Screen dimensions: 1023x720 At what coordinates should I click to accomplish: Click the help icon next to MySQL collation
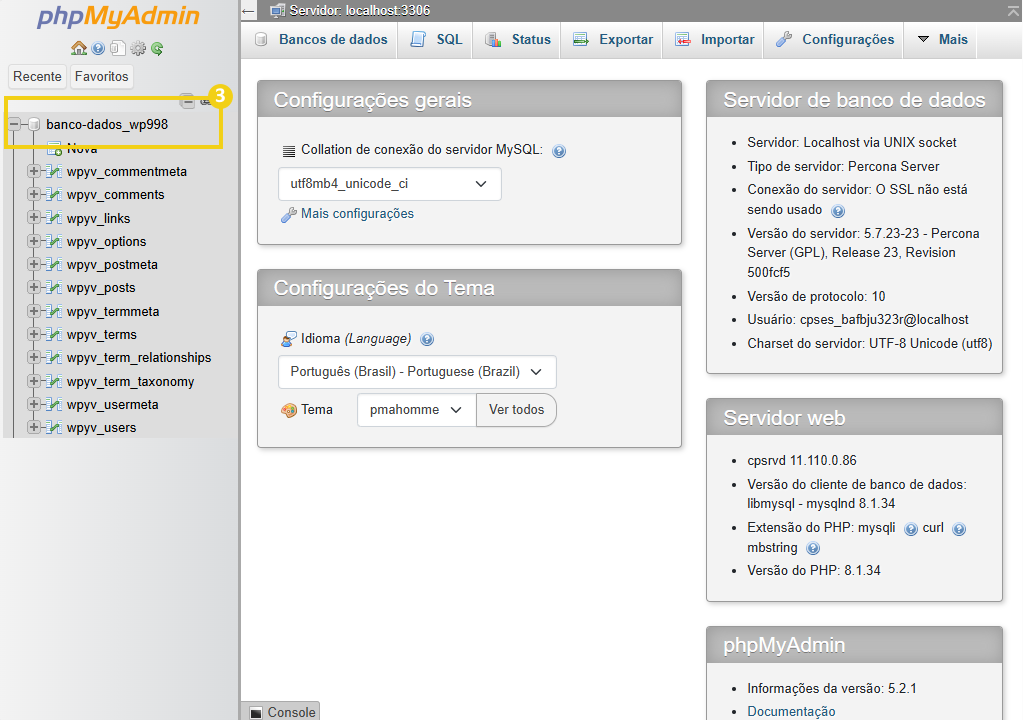pyautogui.click(x=559, y=151)
